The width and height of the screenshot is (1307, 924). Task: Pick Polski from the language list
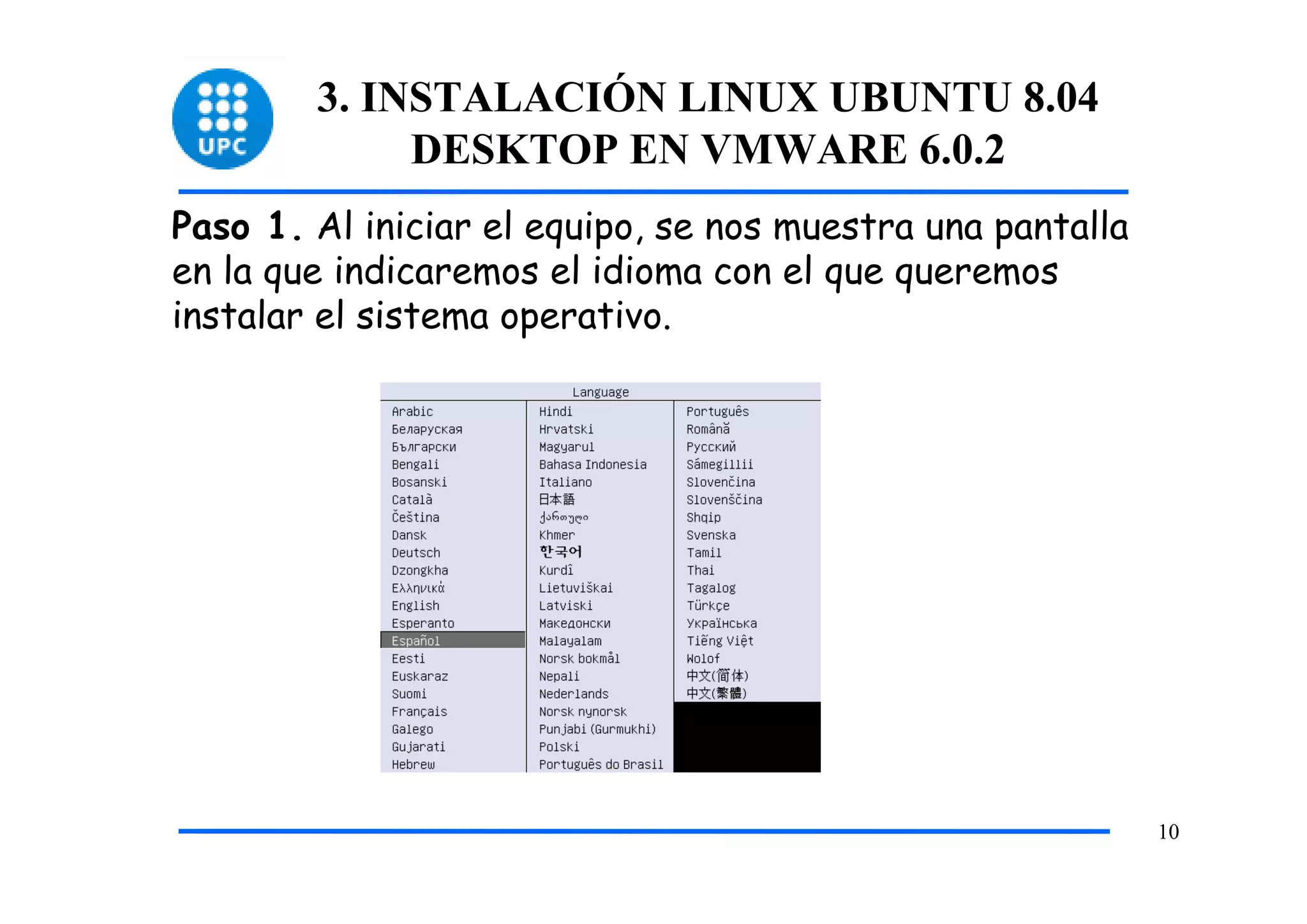click(x=559, y=747)
